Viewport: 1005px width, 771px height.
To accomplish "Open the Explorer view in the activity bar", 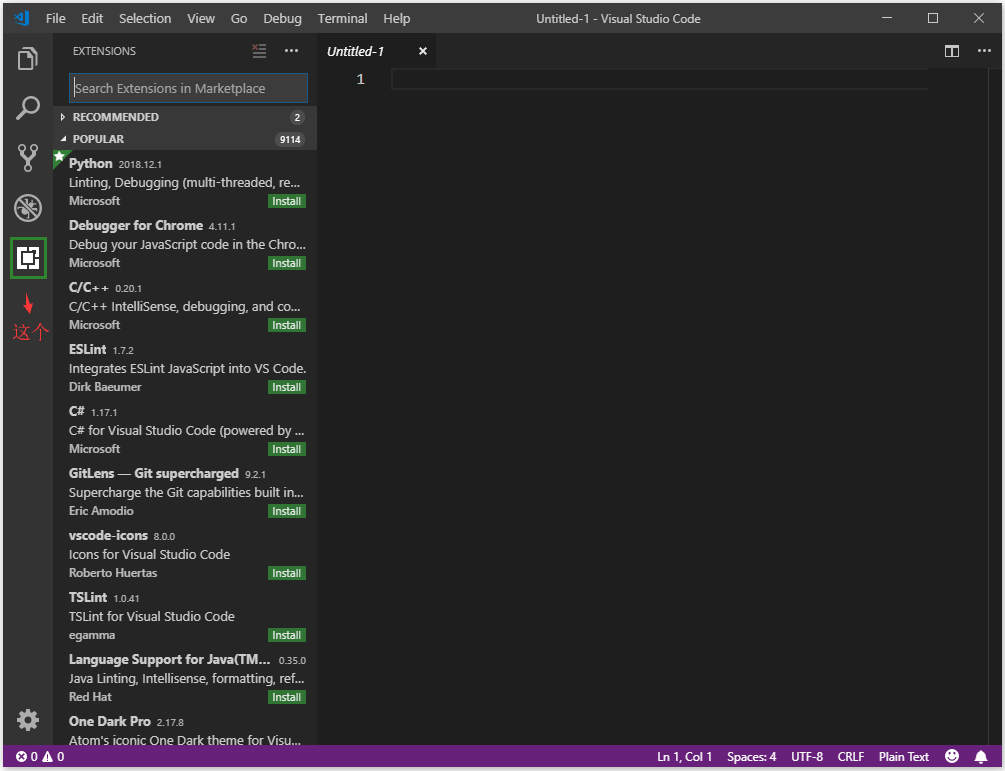I will (28, 58).
